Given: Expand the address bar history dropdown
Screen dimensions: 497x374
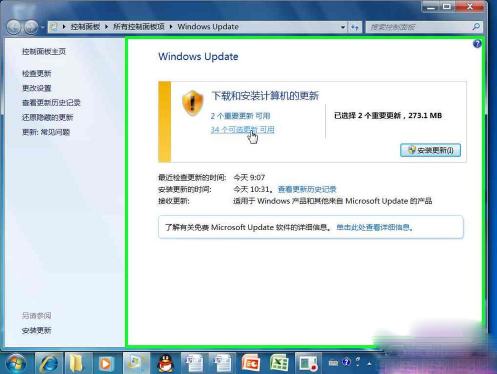Looking at the screenshot, I should click(x=343, y=27).
